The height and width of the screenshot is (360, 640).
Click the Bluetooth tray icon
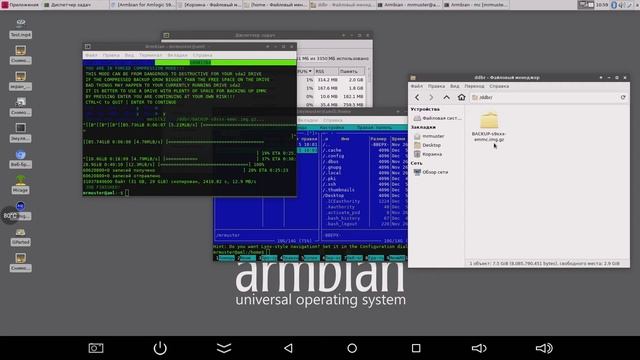[613, 5]
